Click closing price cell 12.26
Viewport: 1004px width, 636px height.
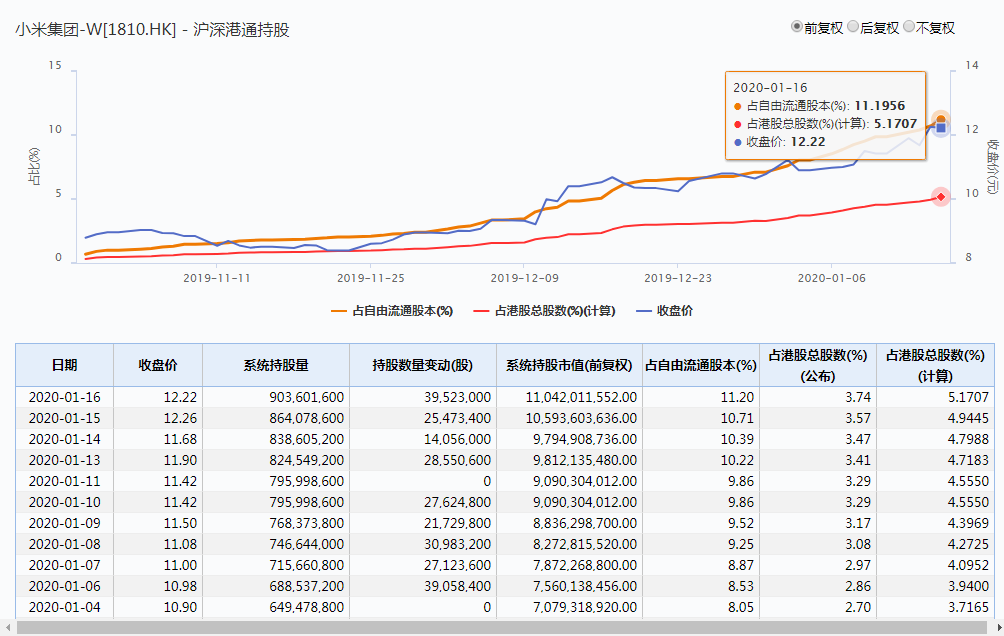pyautogui.click(x=181, y=418)
